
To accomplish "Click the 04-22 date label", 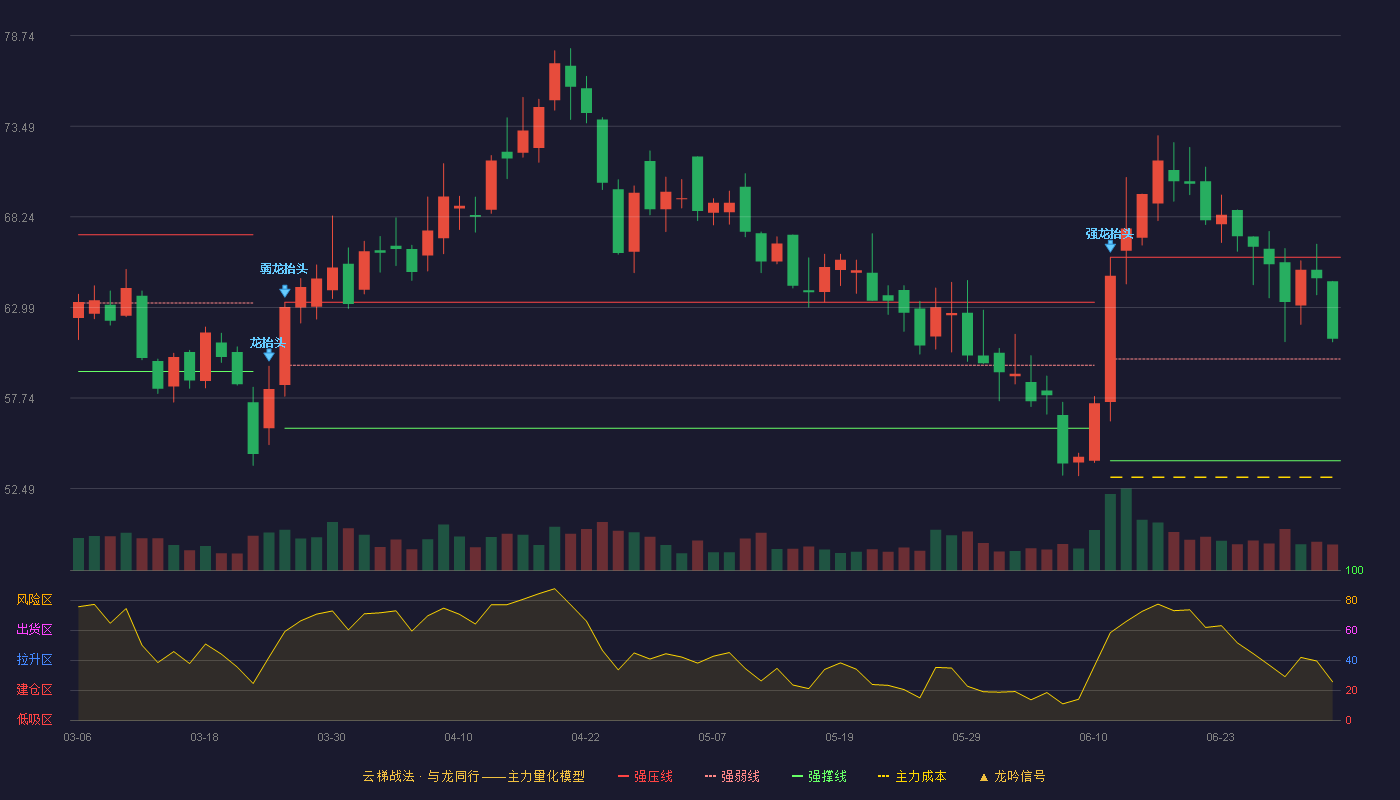I will click(585, 737).
